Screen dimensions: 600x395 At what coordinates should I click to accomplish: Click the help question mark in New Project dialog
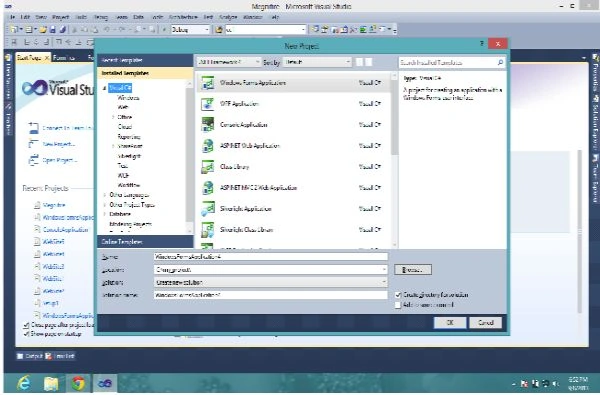(481, 44)
